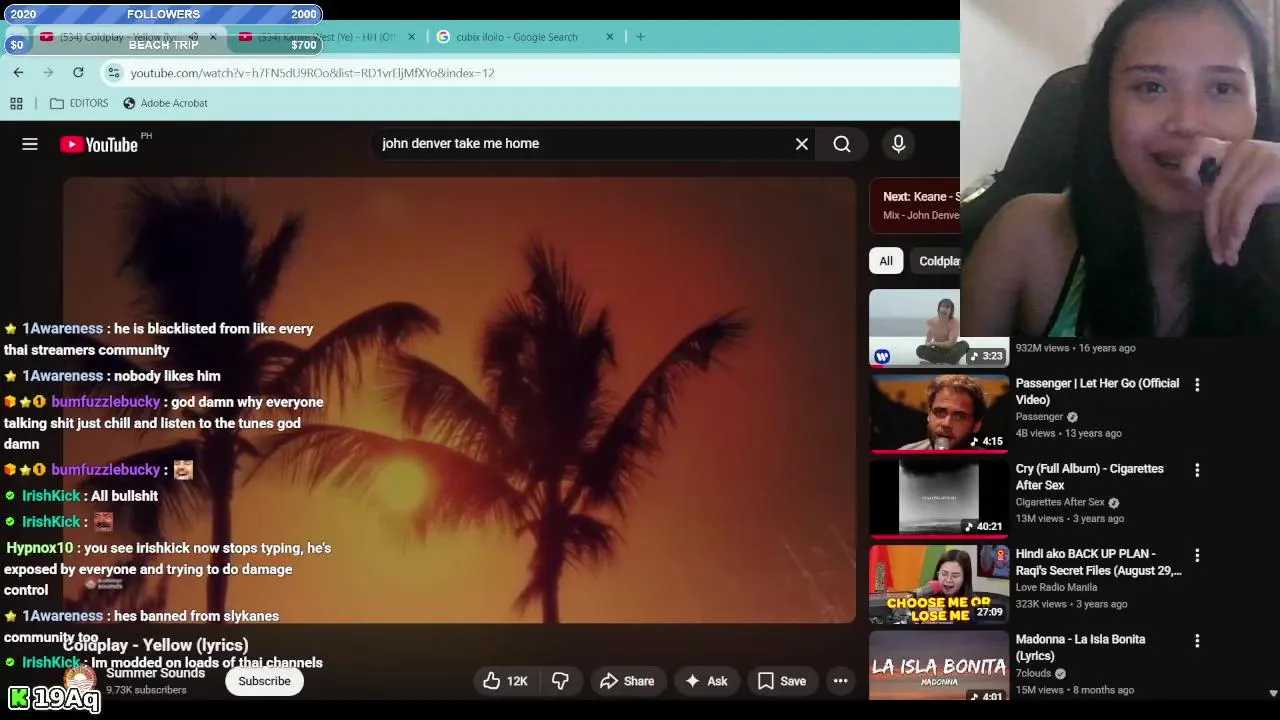Open Passenger Let Her Go thumbnail
This screenshot has width=1280, height=720.
tap(939, 413)
